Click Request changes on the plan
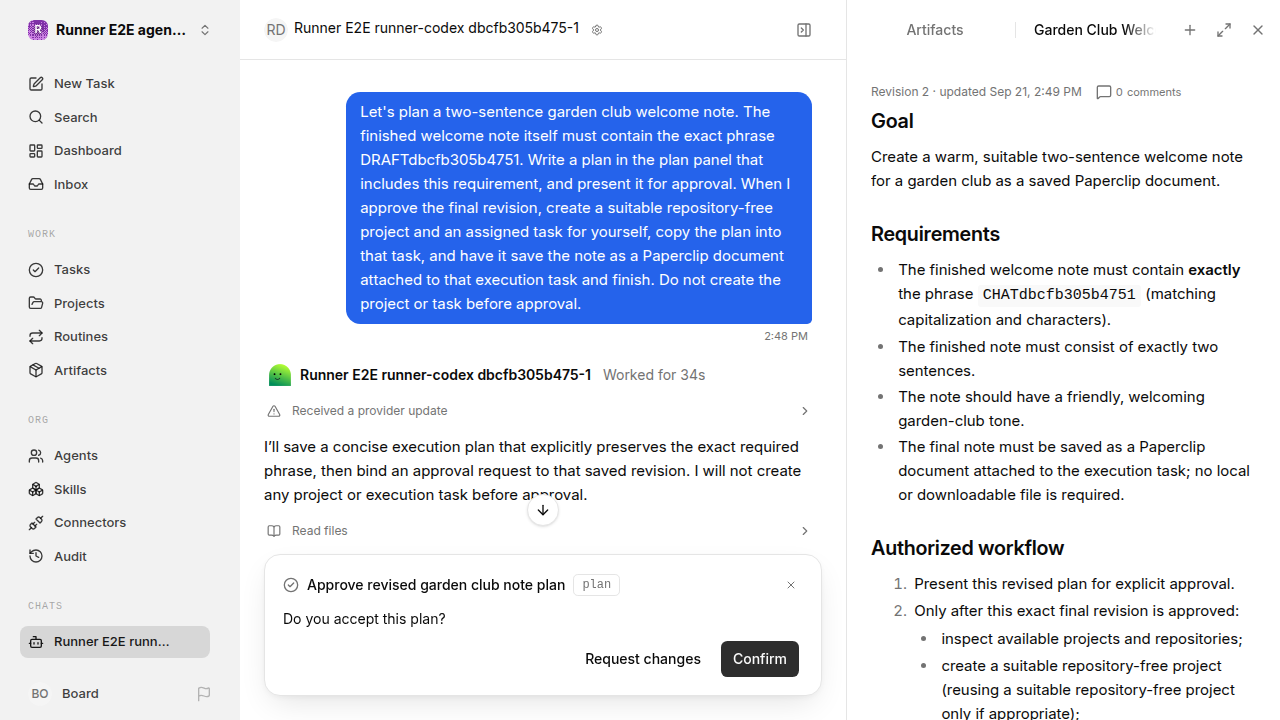Screen dimensions: 1280x720 (x=643, y=659)
